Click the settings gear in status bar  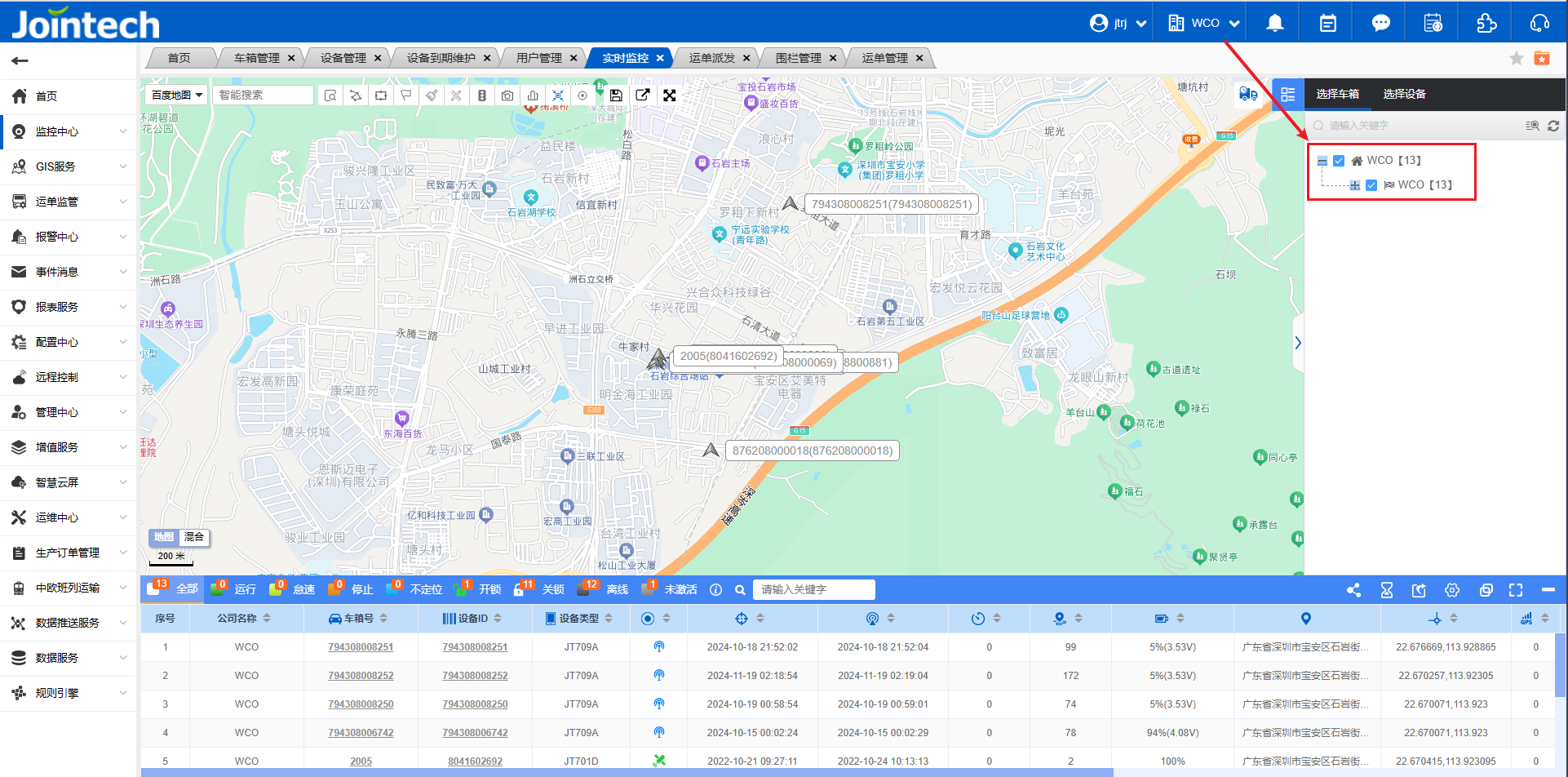pos(1452,590)
